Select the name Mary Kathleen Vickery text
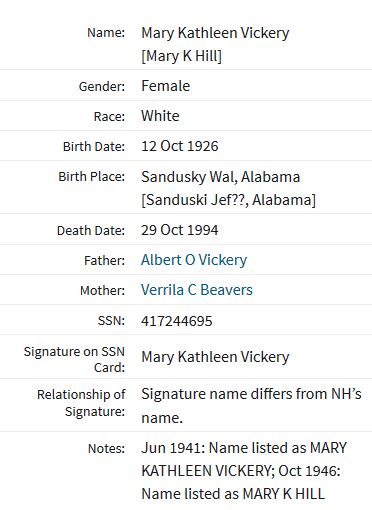Viewport: 372px width, 510px height. point(215,33)
